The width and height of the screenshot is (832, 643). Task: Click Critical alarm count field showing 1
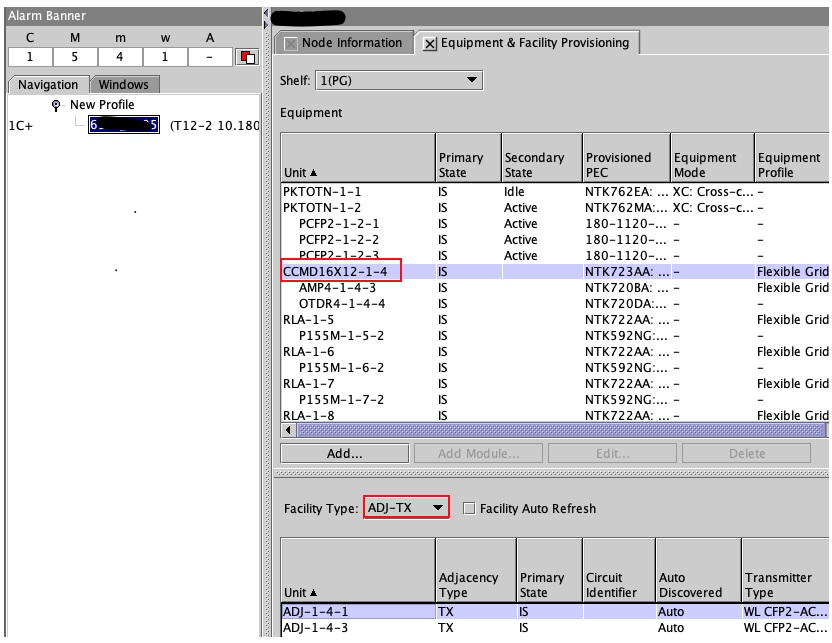[x=30, y=57]
